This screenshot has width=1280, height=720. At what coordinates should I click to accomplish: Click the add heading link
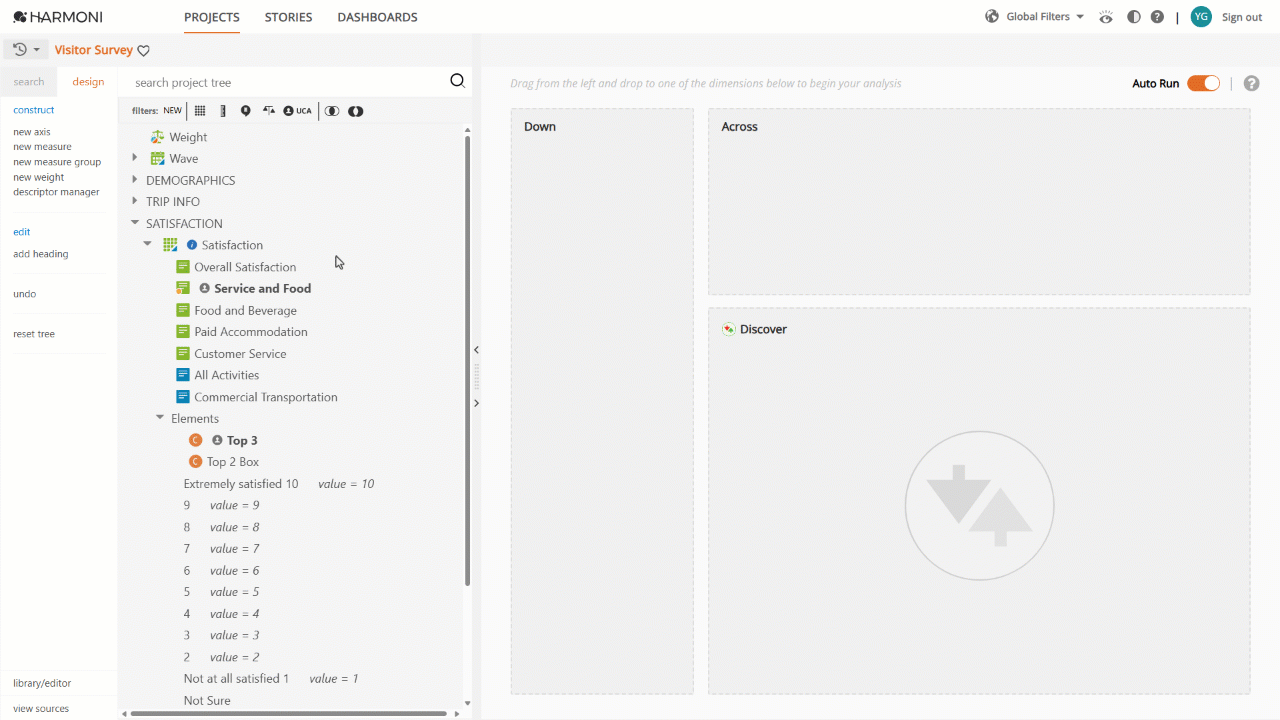click(x=41, y=254)
